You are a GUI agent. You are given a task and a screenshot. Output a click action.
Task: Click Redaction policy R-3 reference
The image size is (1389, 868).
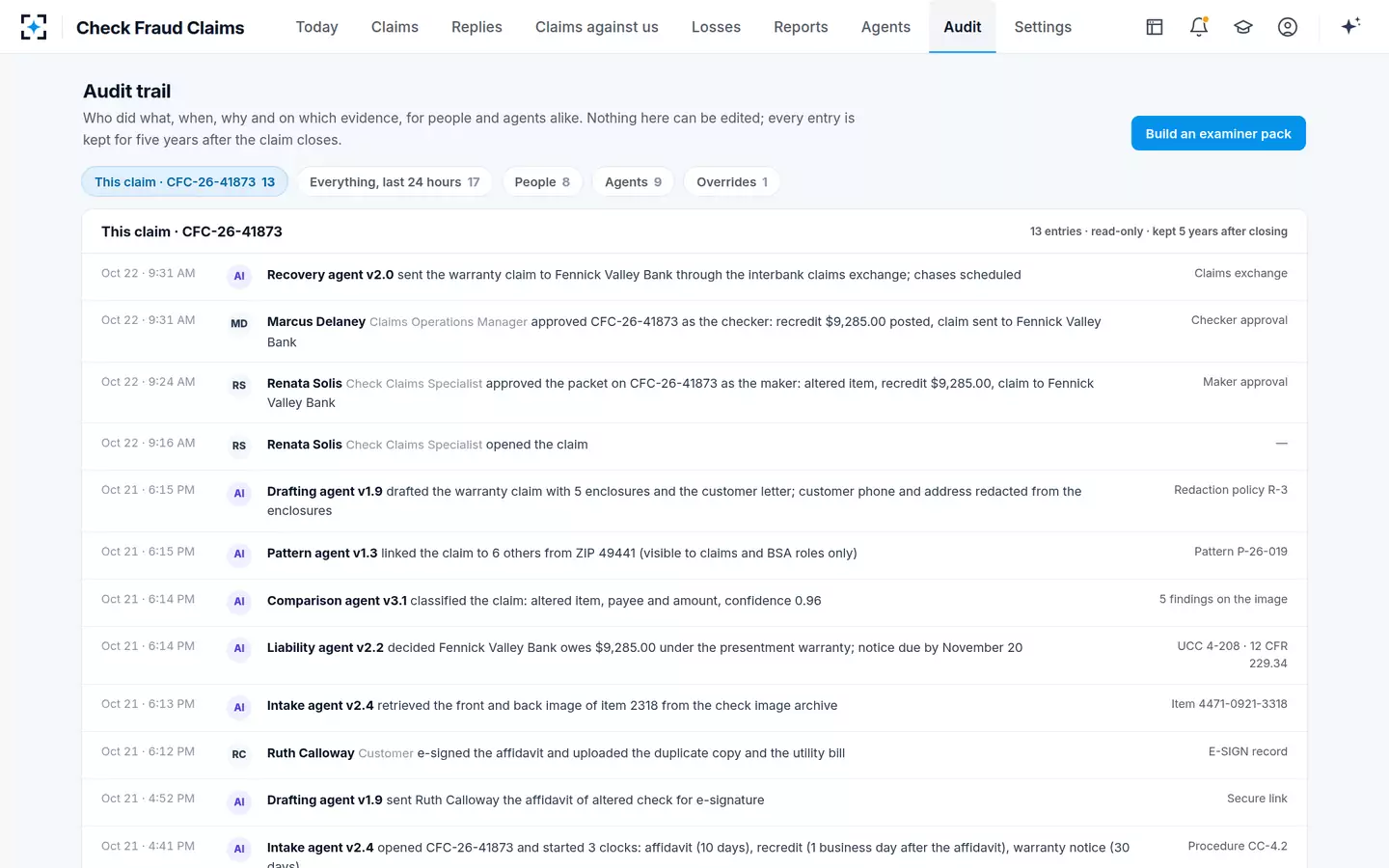(1231, 490)
